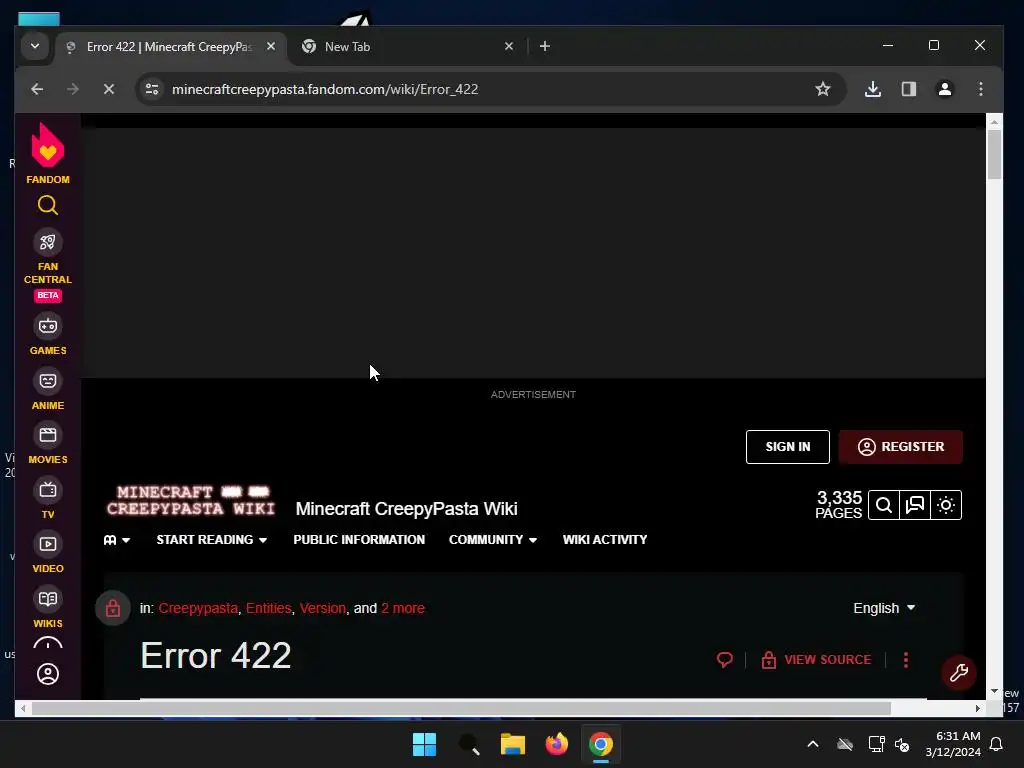Open Wiki Activity menu item
Image resolution: width=1024 pixels, height=768 pixels.
605,540
